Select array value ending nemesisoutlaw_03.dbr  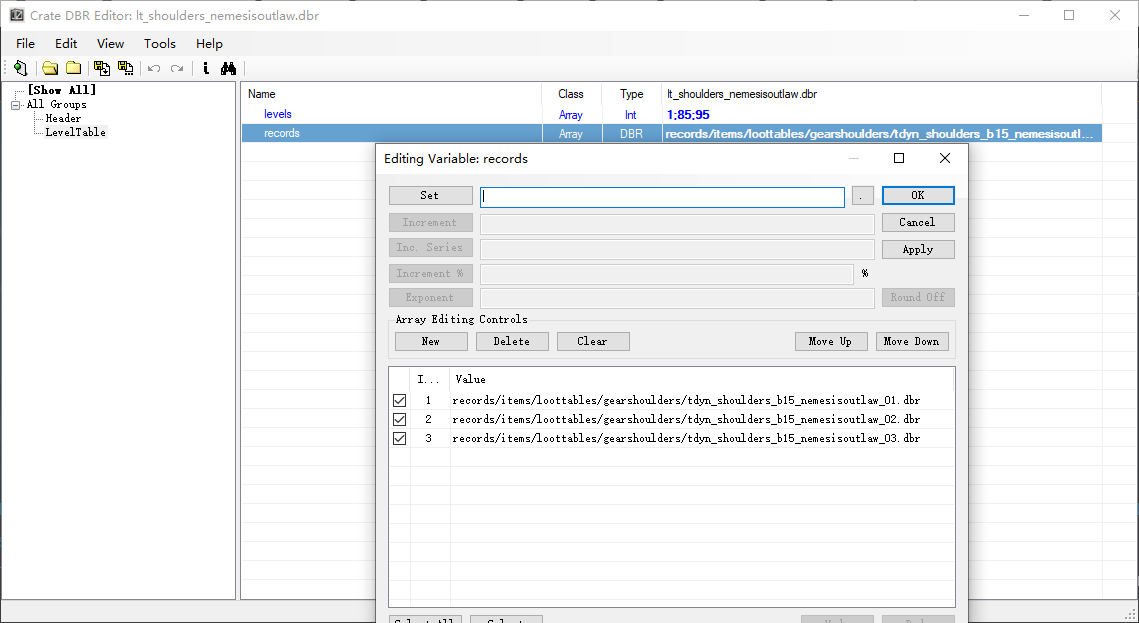click(x=686, y=439)
